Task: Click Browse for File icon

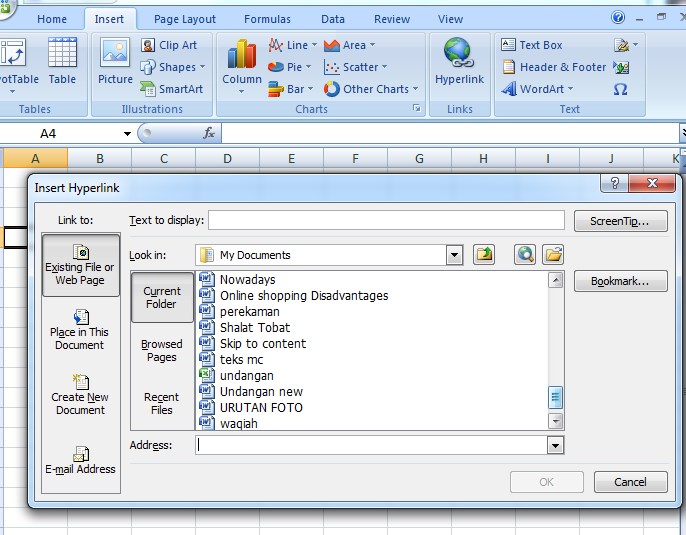Action: [553, 254]
